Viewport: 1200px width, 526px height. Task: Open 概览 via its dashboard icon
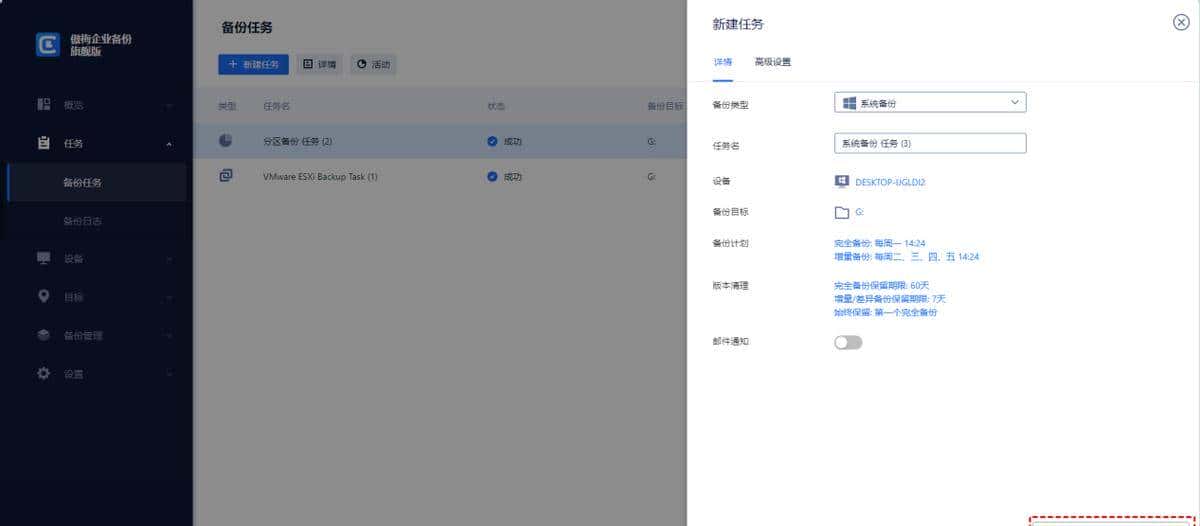point(43,104)
